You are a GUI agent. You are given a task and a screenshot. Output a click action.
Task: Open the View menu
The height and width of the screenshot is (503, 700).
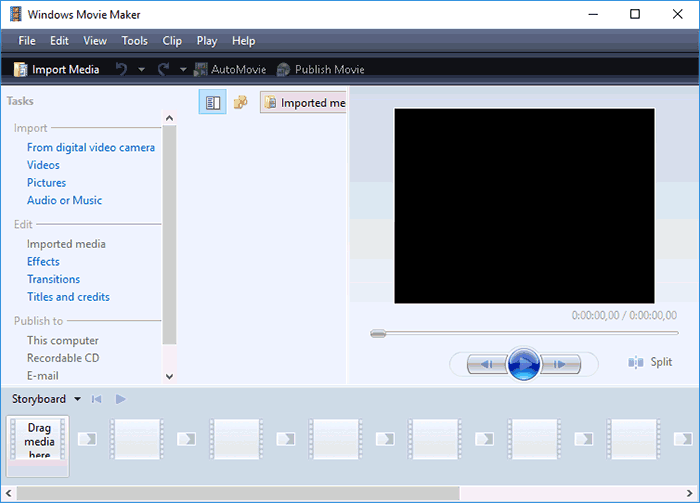point(95,41)
